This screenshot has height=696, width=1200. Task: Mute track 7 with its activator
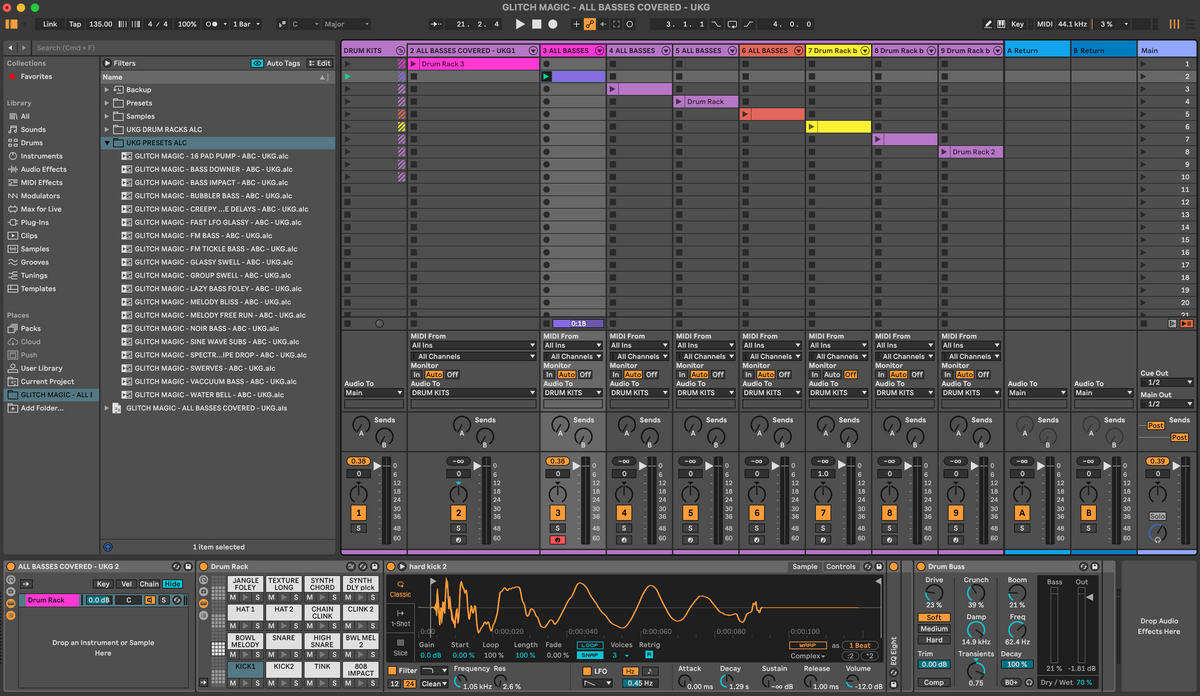pyautogui.click(x=823, y=512)
